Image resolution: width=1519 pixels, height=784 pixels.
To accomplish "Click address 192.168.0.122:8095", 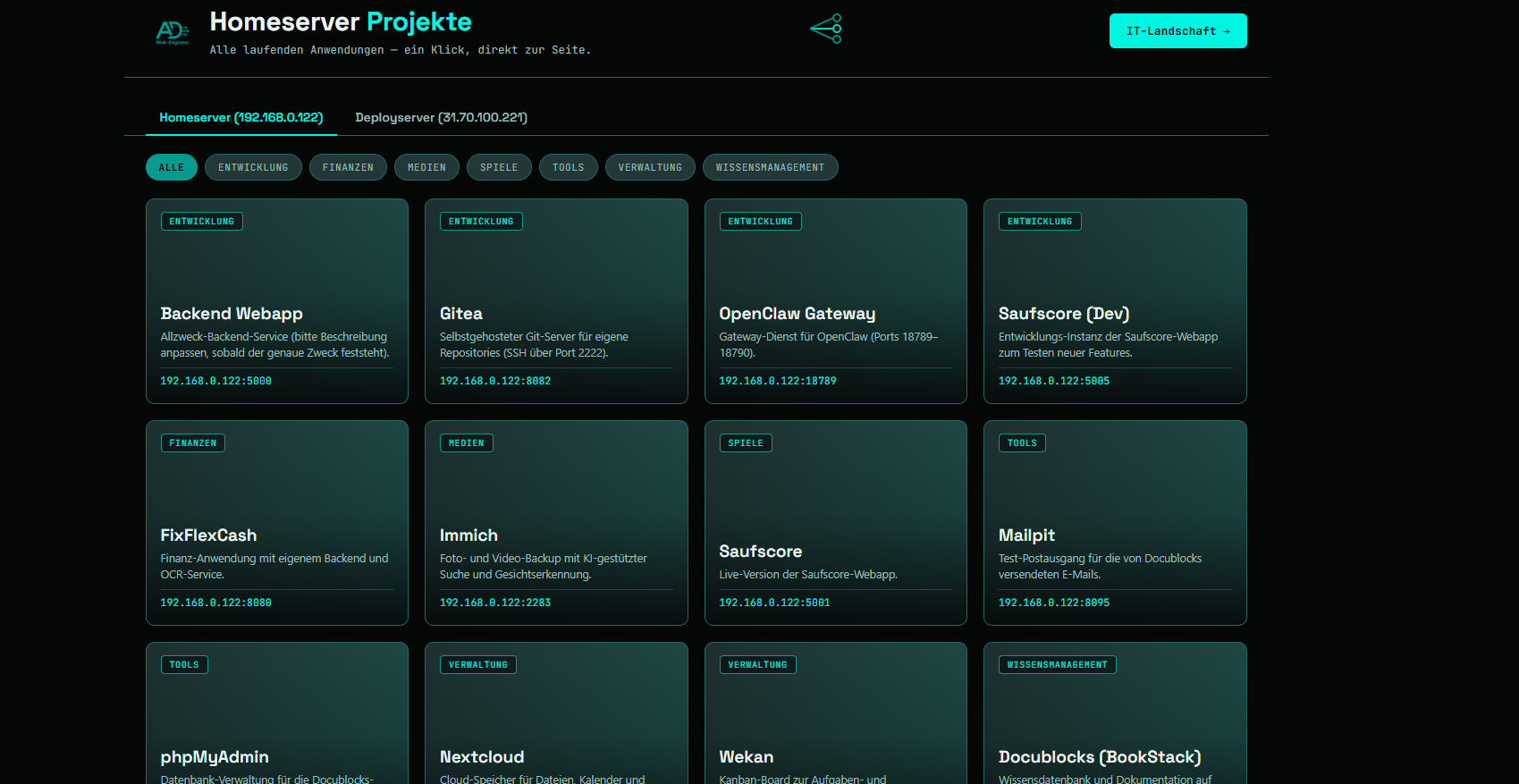I will pos(1054,603).
